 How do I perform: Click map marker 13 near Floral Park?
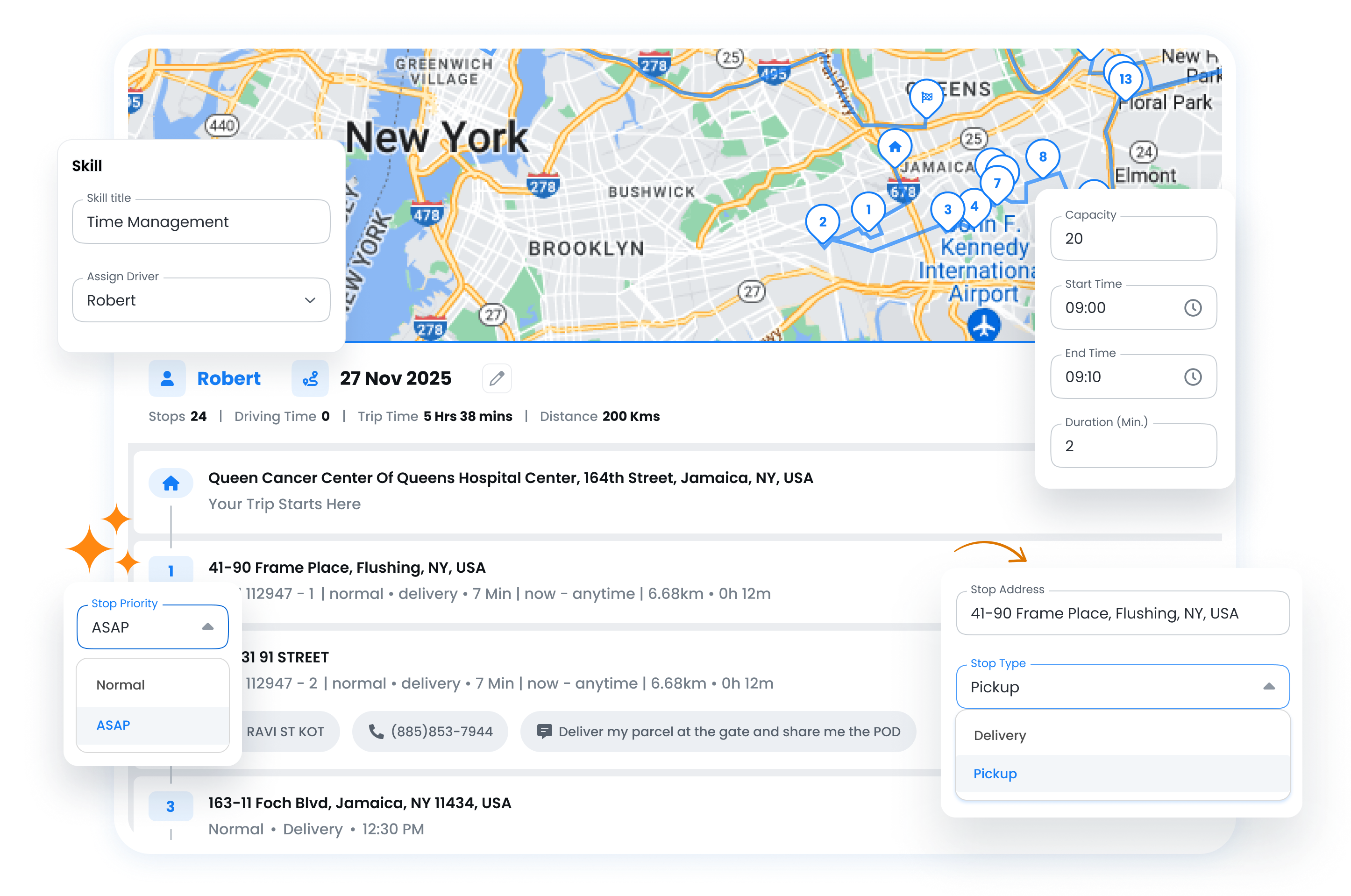1124,80
